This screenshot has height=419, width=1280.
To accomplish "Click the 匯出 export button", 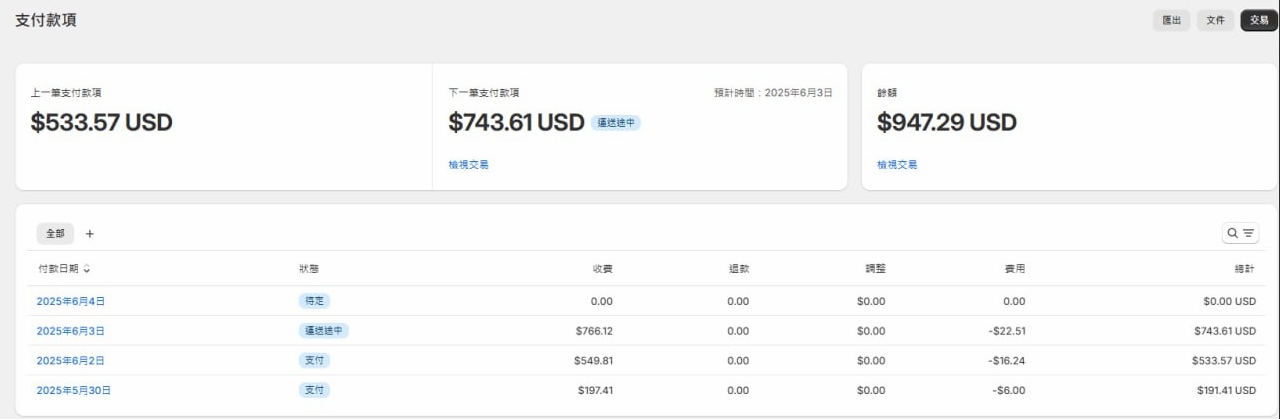I will pyautogui.click(x=1172, y=20).
